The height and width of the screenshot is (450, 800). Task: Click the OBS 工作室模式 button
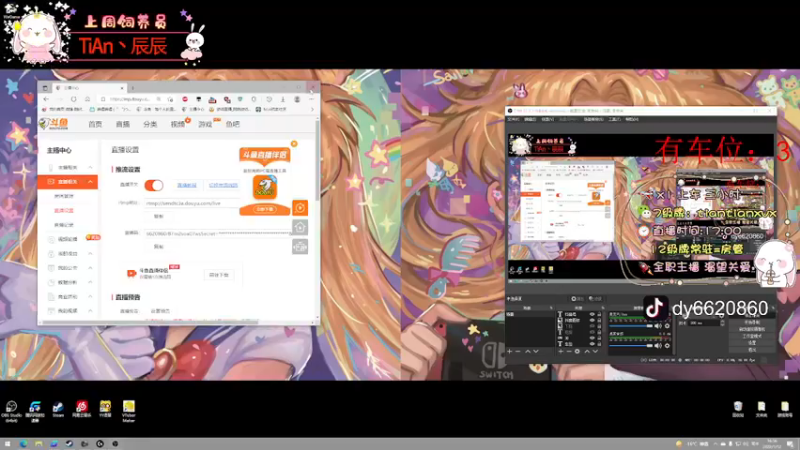(x=752, y=336)
